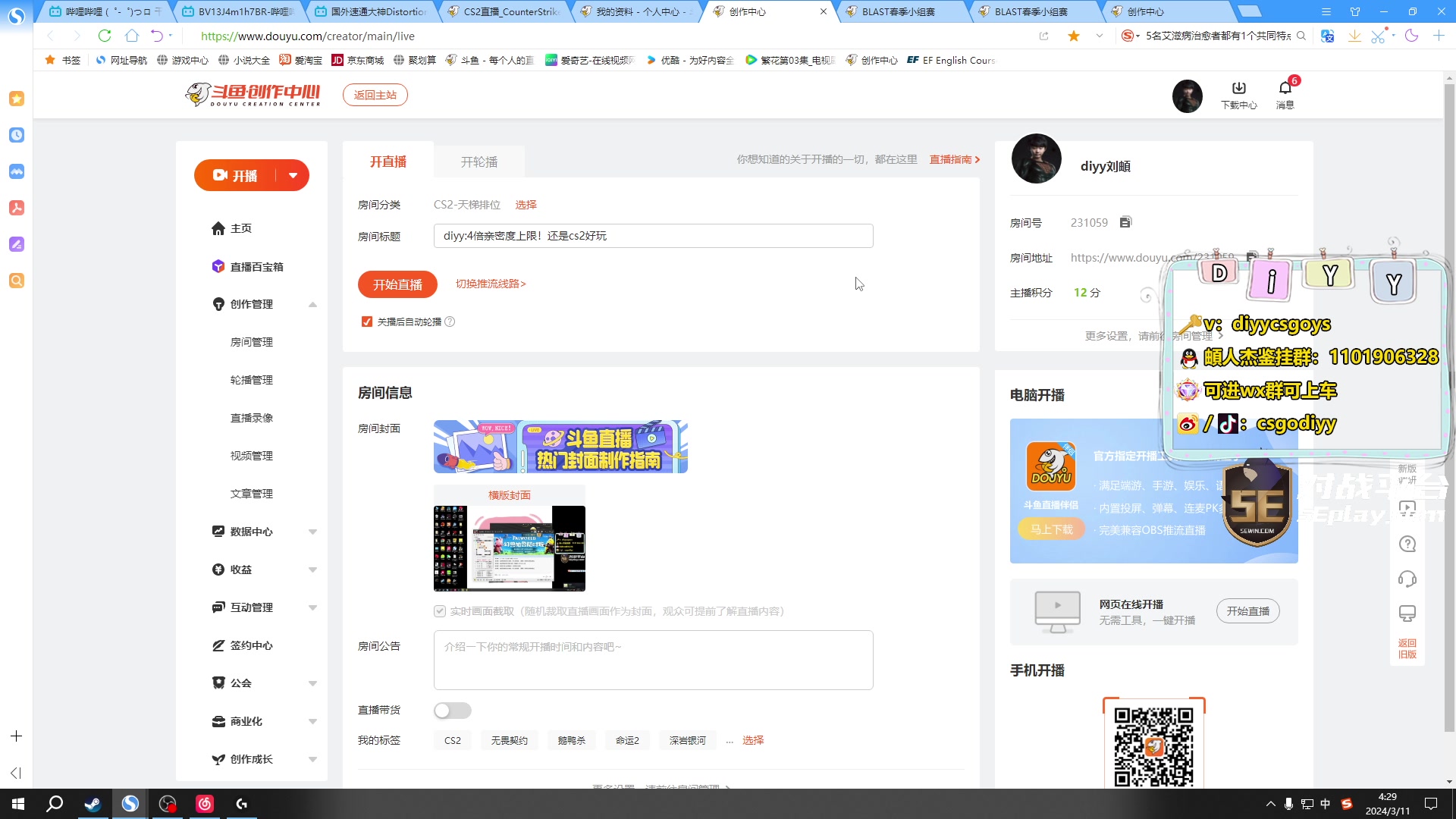Image resolution: width=1456 pixels, height=819 pixels.
Task: Open the 开播 button dropdown arrow
Action: pos(293,175)
